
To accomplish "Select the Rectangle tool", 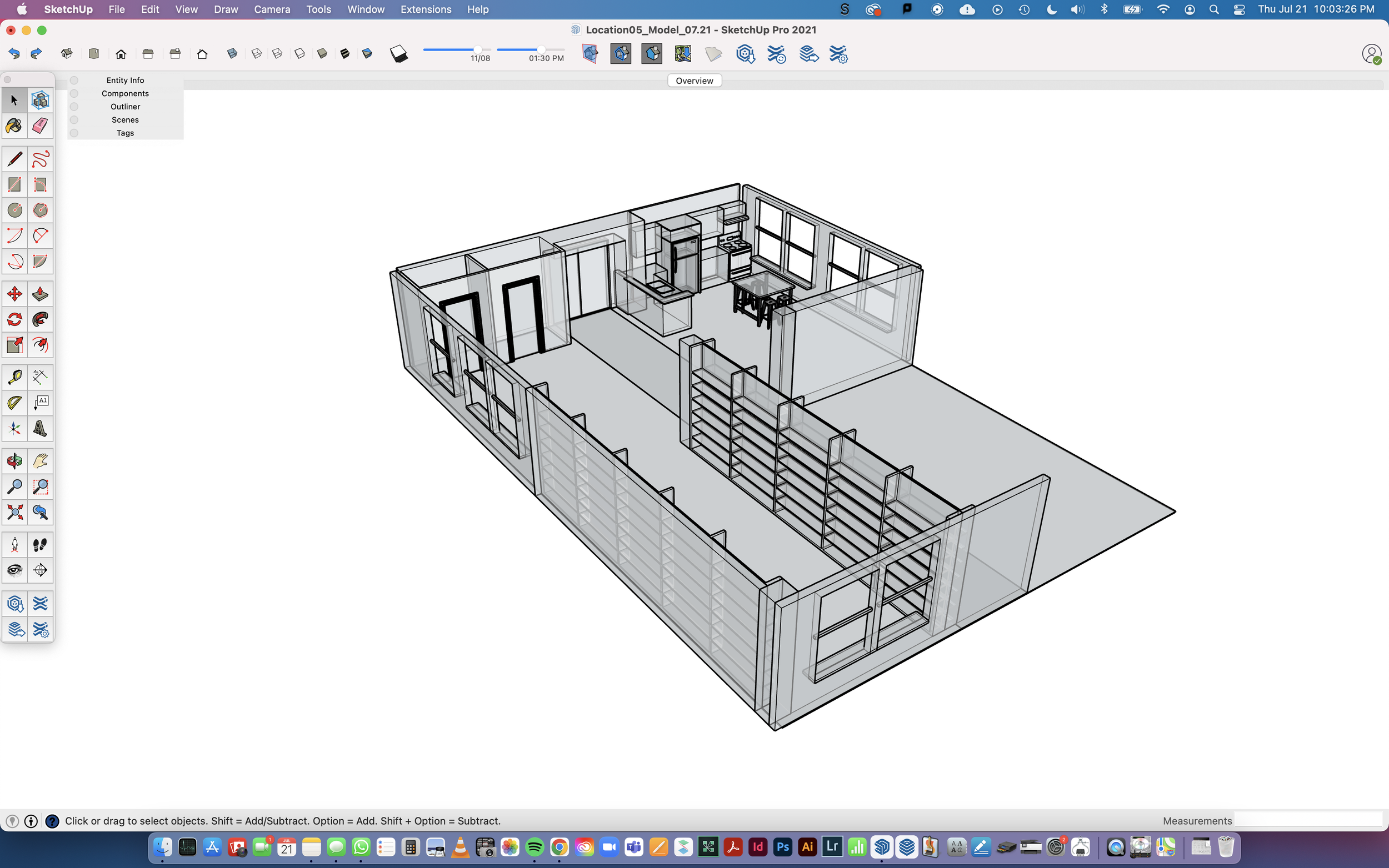I will click(14, 185).
